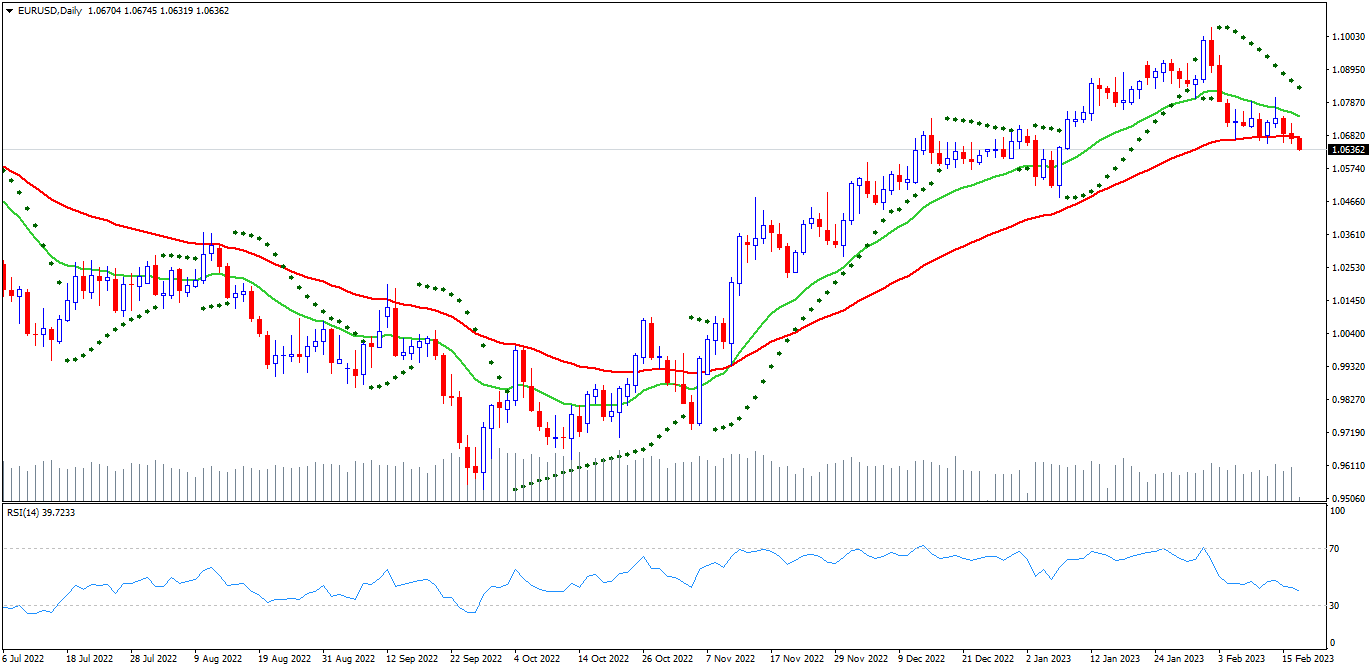Click the 3 Feb 2023 date label
The width and height of the screenshot is (1372, 670).
pos(1243,660)
